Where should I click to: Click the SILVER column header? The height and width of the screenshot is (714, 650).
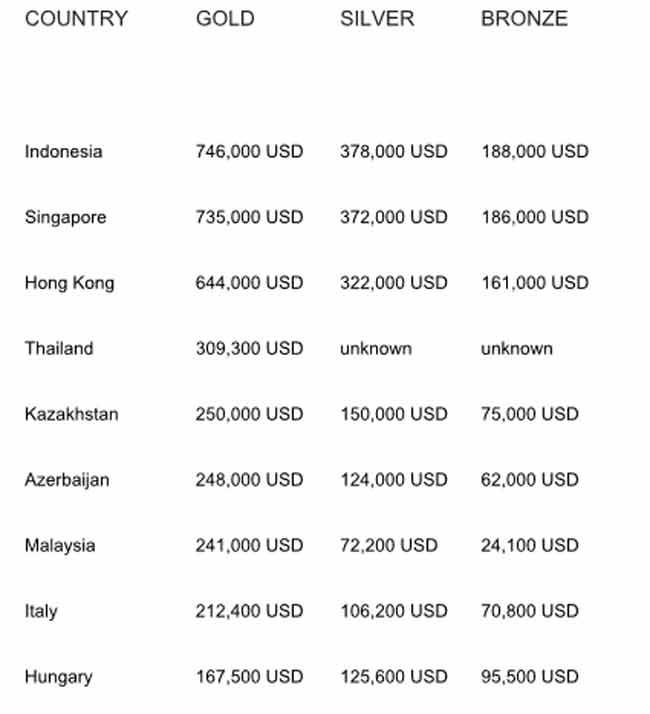[377, 19]
